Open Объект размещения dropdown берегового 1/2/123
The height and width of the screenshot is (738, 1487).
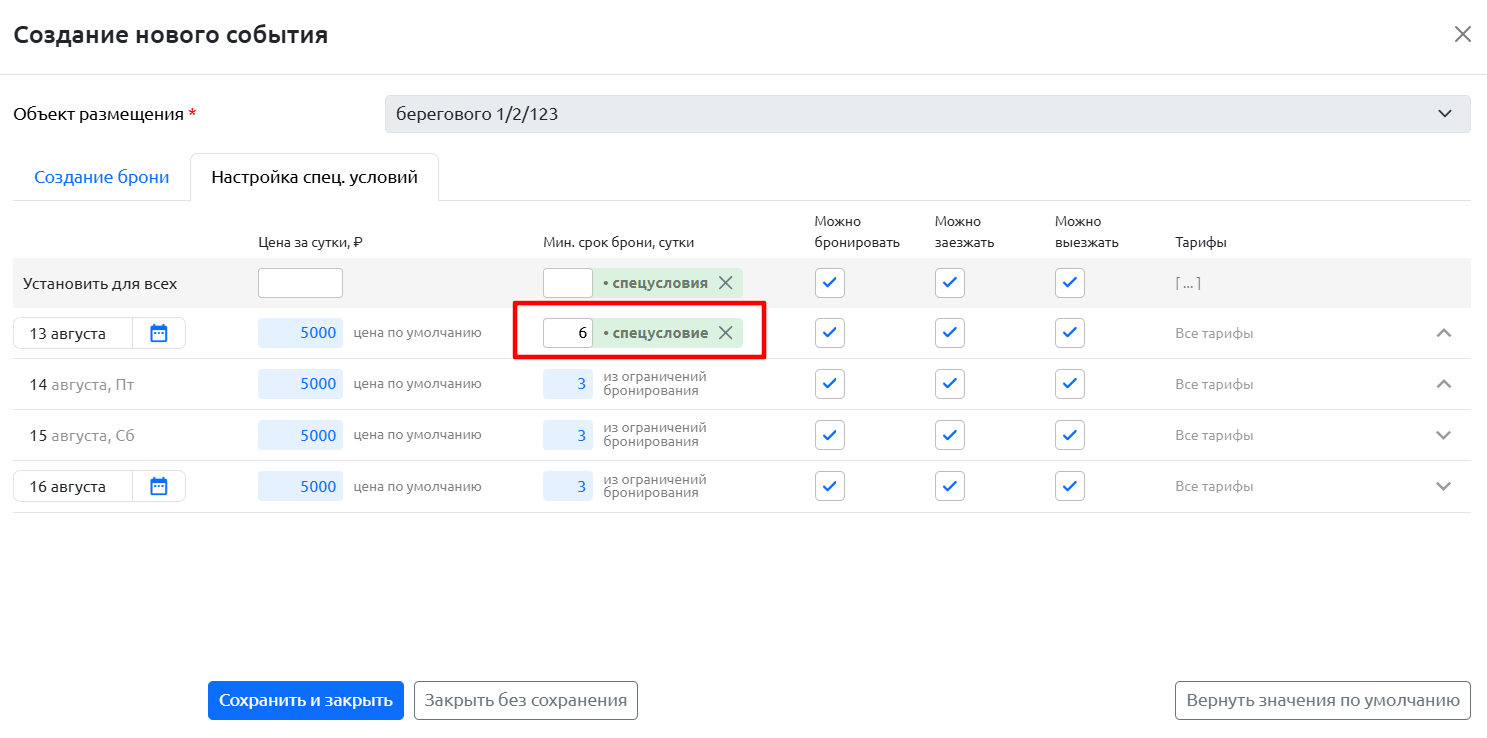[x=927, y=114]
